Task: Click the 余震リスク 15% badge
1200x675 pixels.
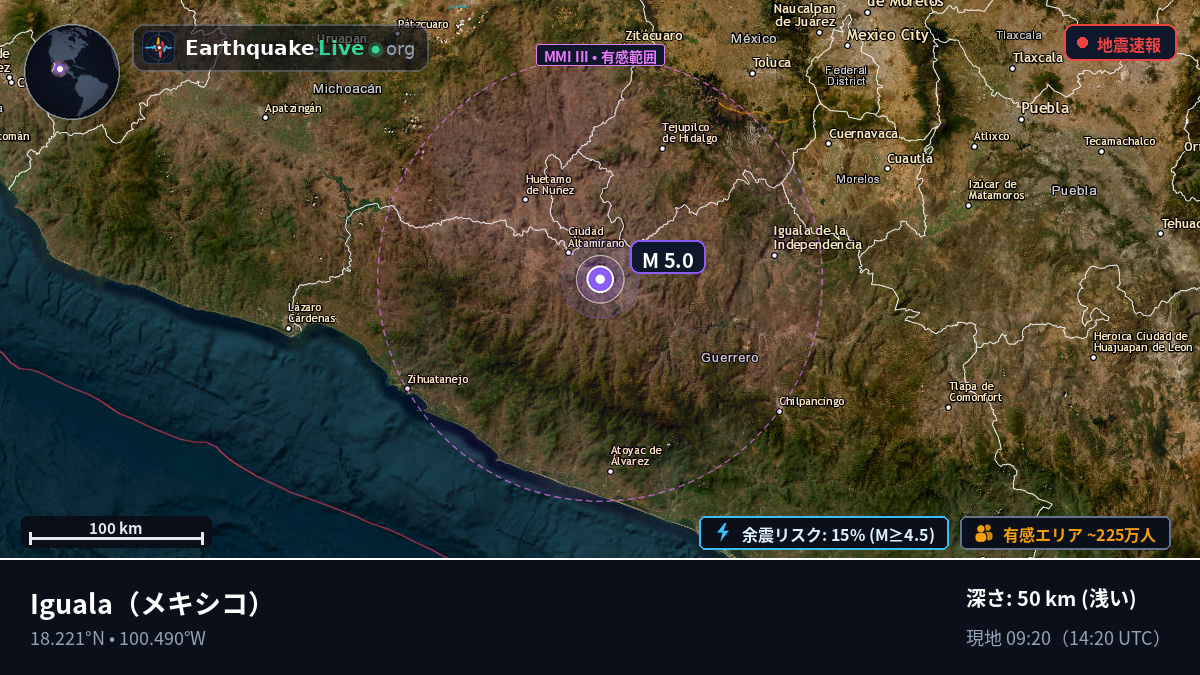Action: (824, 533)
